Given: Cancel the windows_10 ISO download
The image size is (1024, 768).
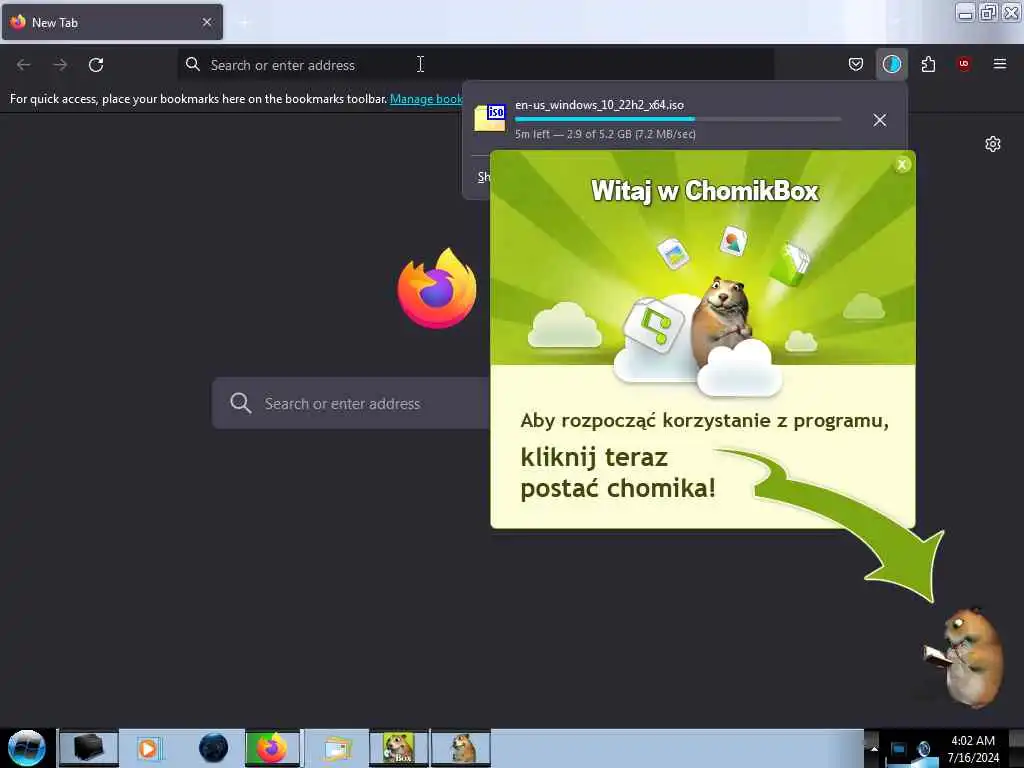Looking at the screenshot, I should tap(880, 120).
